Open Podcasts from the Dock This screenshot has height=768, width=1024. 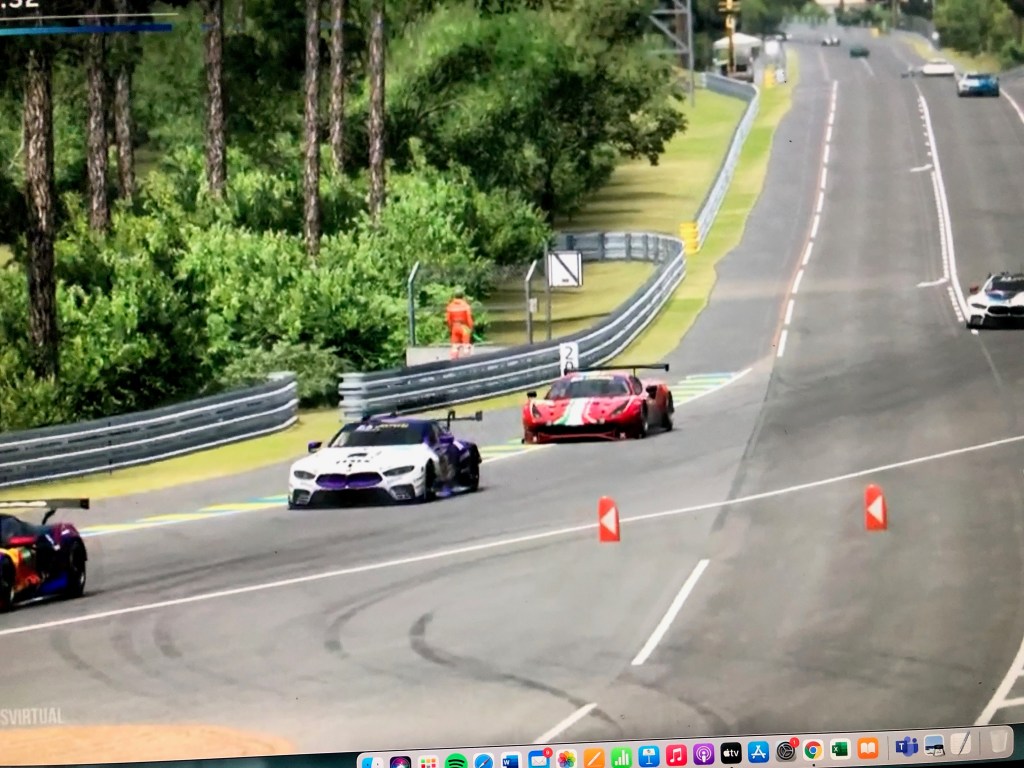coord(703,754)
